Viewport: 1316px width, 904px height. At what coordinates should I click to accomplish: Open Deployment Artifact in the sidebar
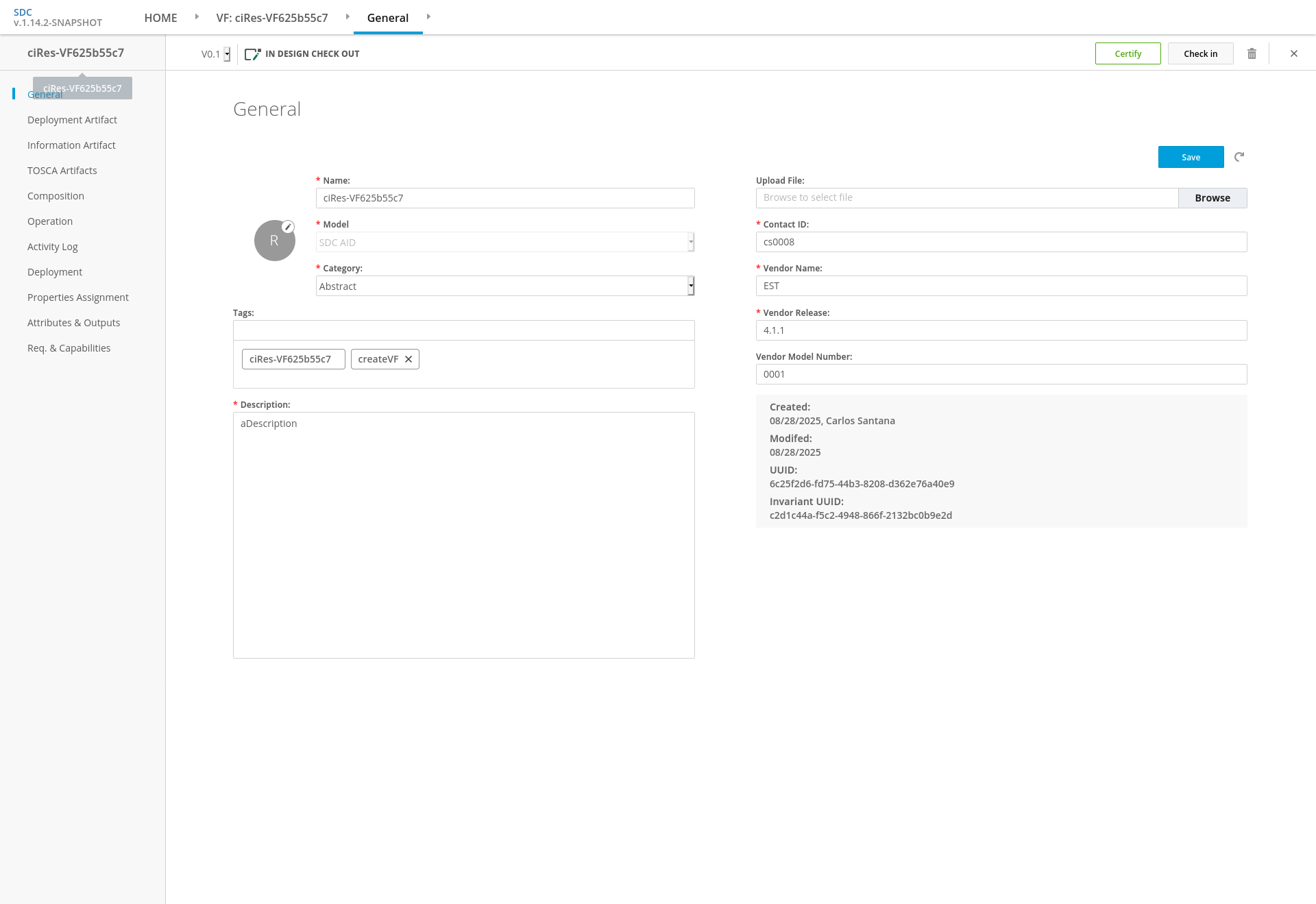(72, 120)
